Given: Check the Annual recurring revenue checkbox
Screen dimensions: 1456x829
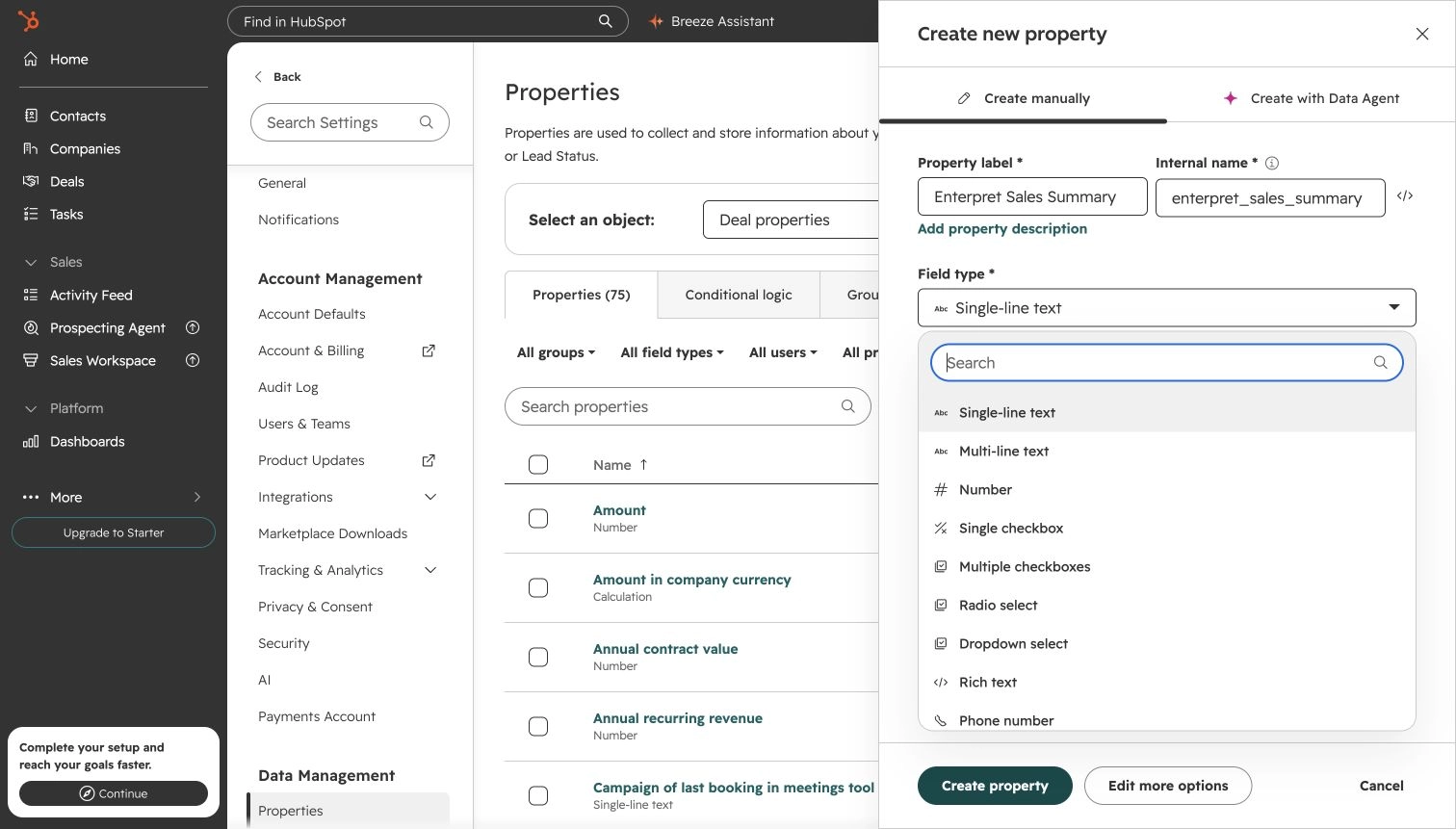Looking at the screenshot, I should (538, 727).
